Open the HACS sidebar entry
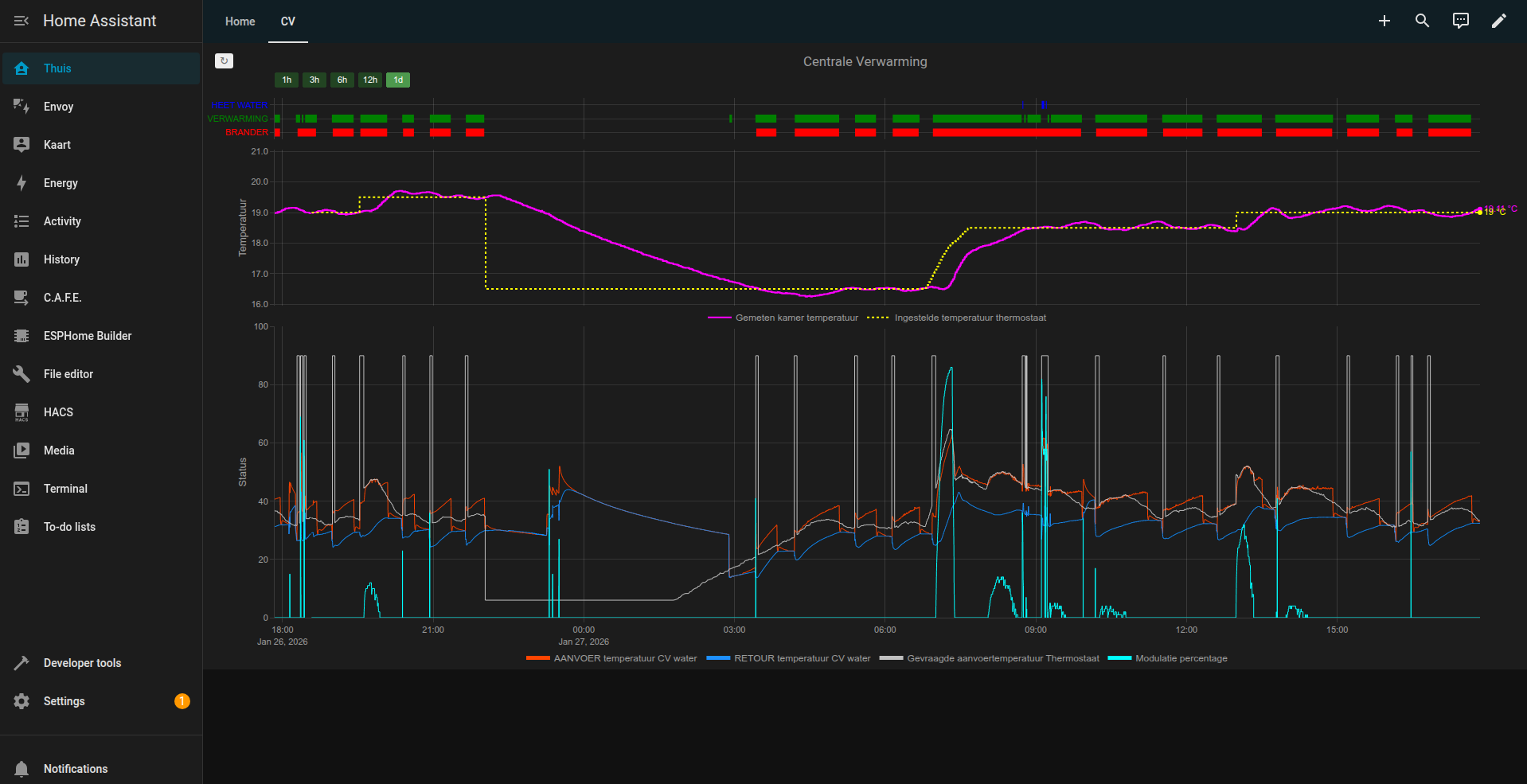 [58, 412]
